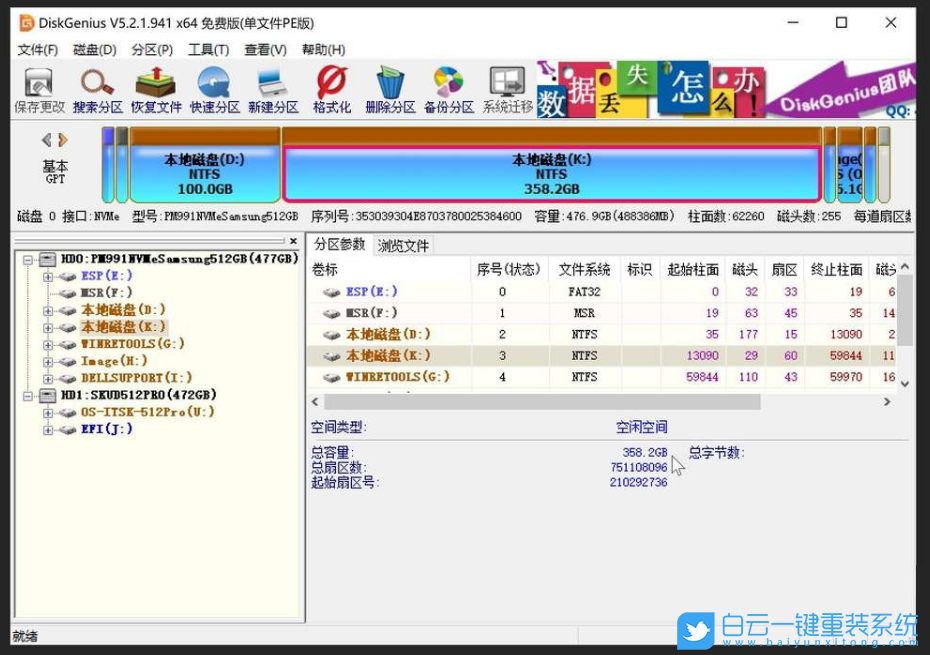
Task: Open the 工具(T) menu
Action: click(x=208, y=49)
